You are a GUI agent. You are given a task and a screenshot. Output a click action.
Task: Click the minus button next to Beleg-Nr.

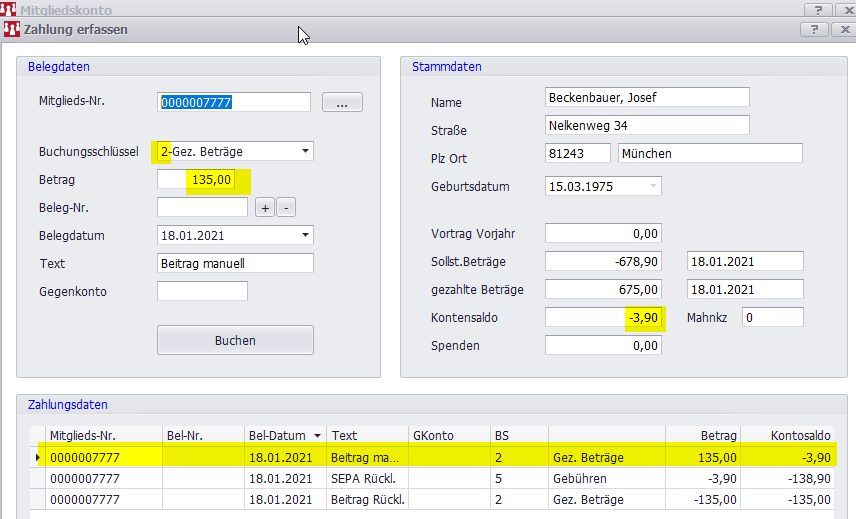tap(285, 208)
